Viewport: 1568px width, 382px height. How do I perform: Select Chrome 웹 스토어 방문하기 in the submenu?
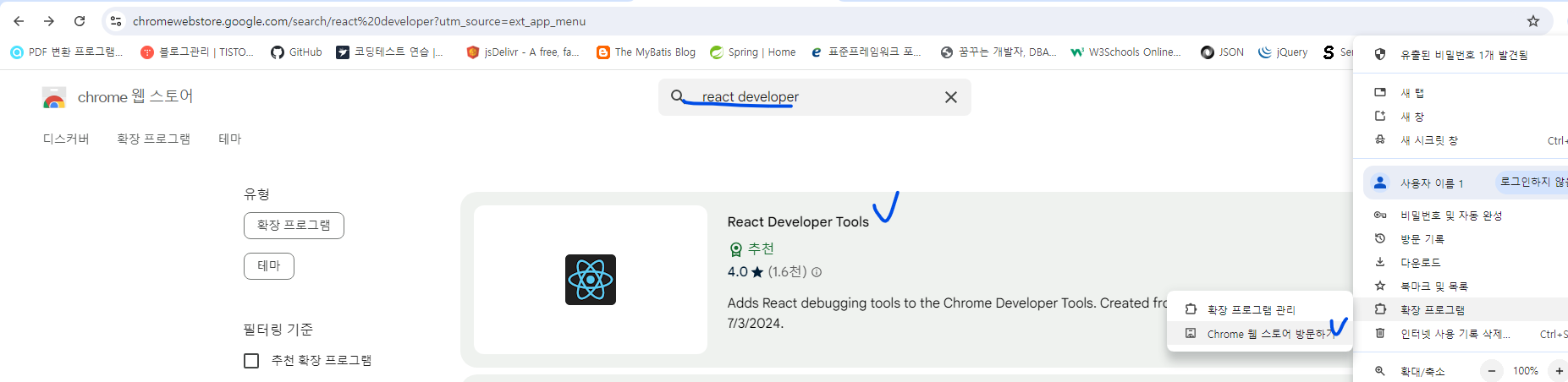point(1259,334)
